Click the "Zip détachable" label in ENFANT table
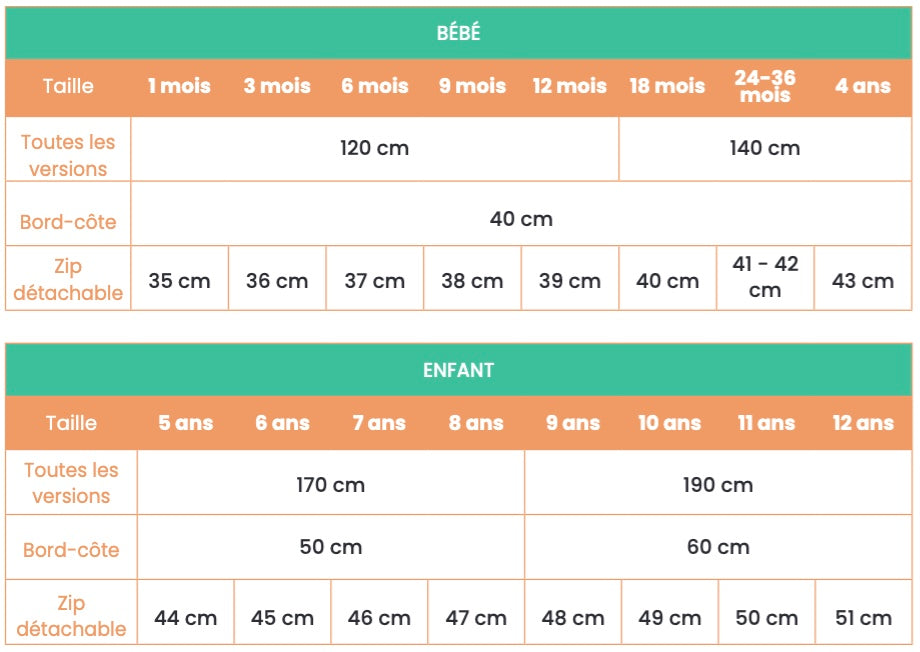The width and height of the screenshot is (920, 652). (x=71, y=616)
